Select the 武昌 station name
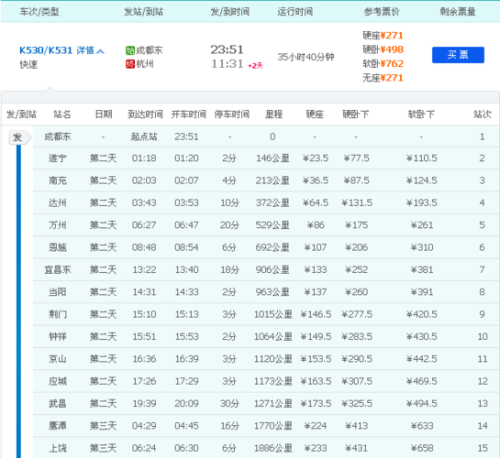The height and width of the screenshot is (458, 500). [x=58, y=404]
